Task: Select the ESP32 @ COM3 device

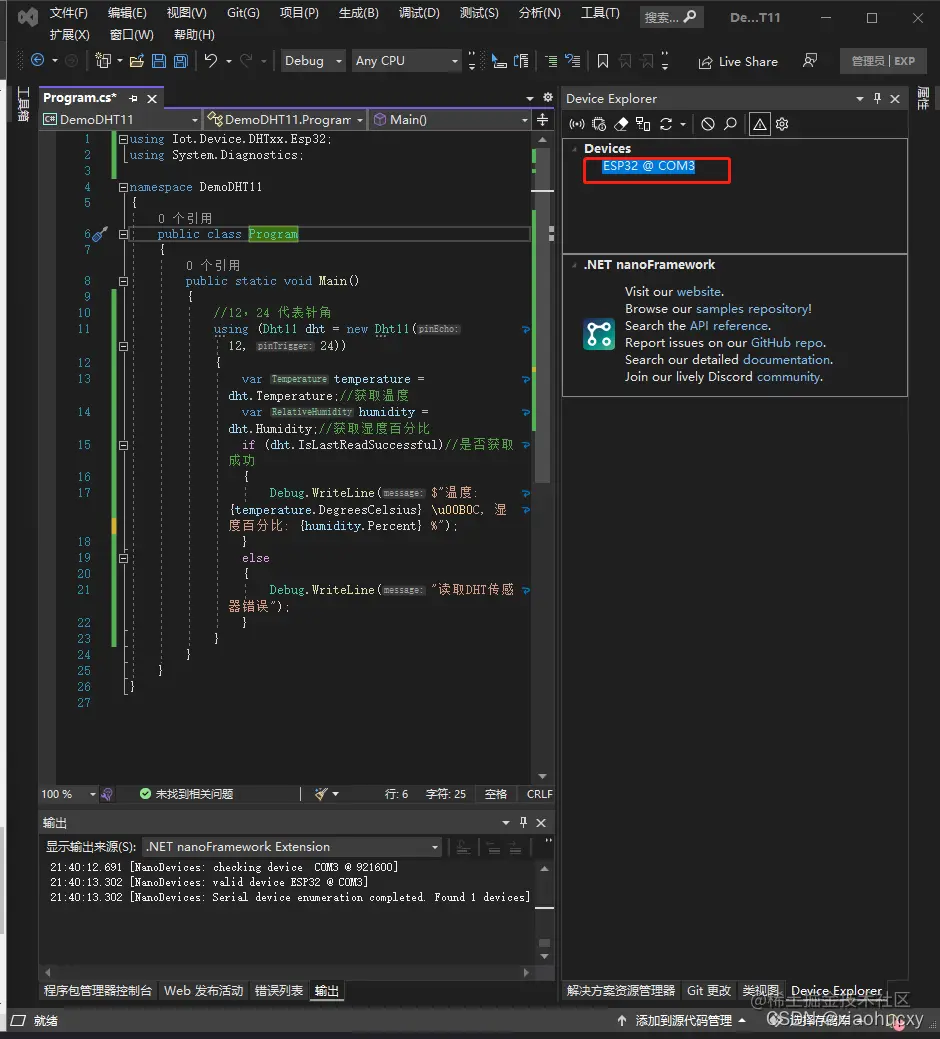Action: 649,166
